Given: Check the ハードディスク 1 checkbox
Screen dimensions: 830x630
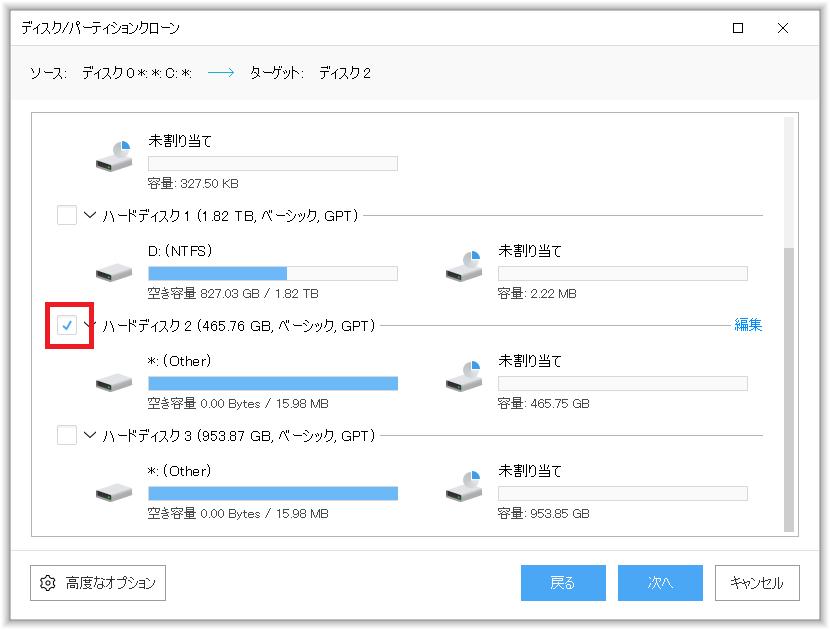Looking at the screenshot, I should pos(67,215).
